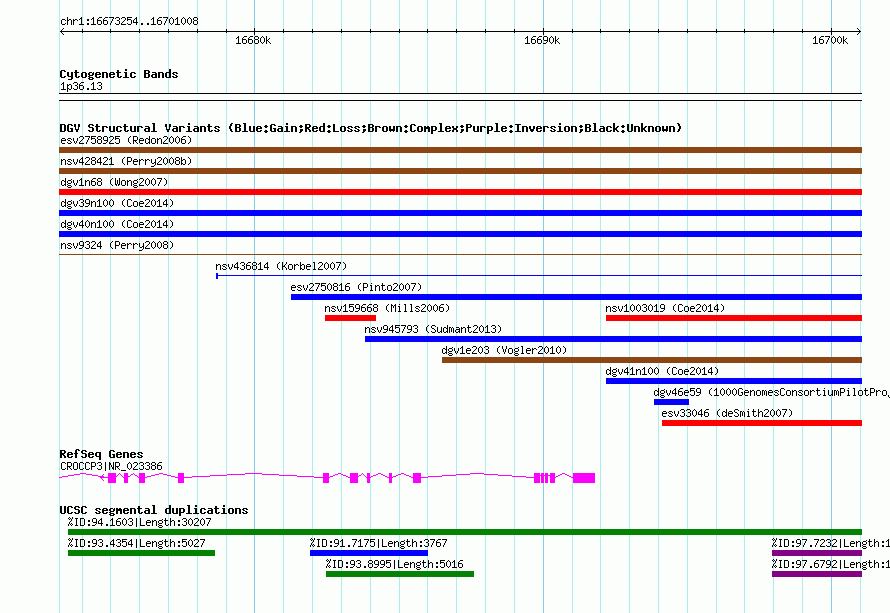
Task: Click the Cytogenetic Bands track title
Action: point(119,74)
